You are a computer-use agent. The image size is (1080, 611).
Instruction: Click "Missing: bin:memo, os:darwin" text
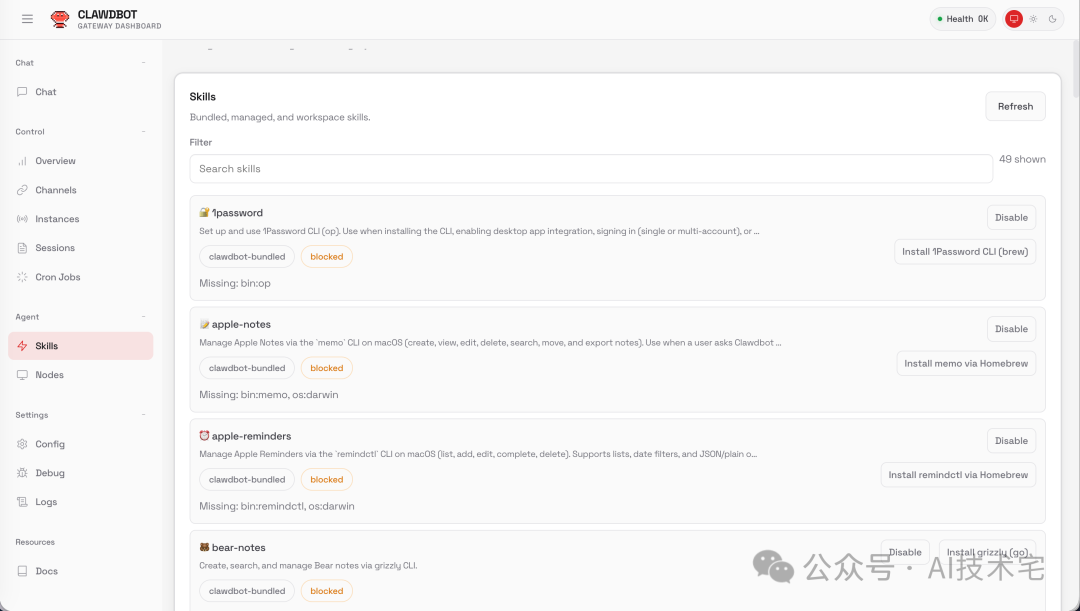coord(269,395)
